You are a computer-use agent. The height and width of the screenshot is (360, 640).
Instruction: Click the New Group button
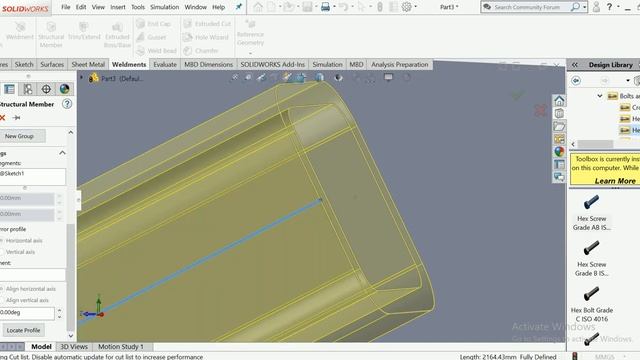click(x=22, y=136)
